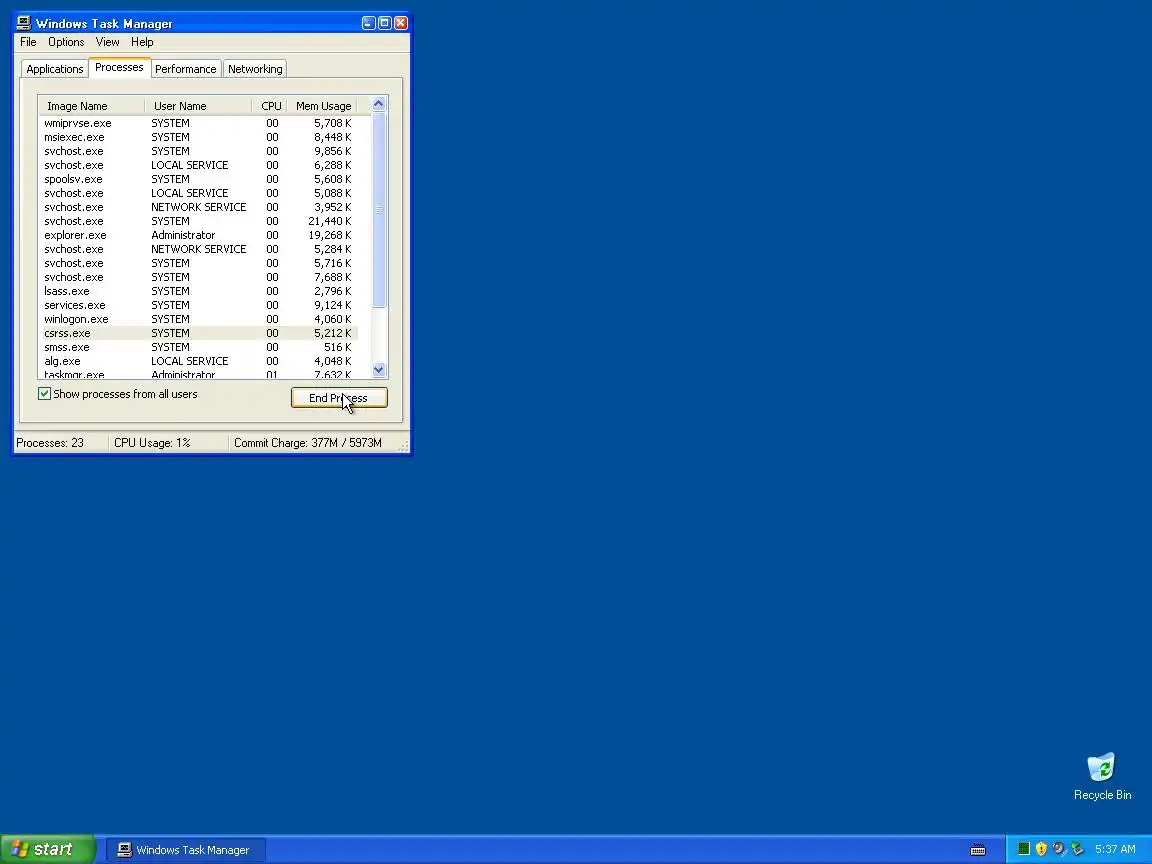Select the services.exe process

tap(198, 305)
